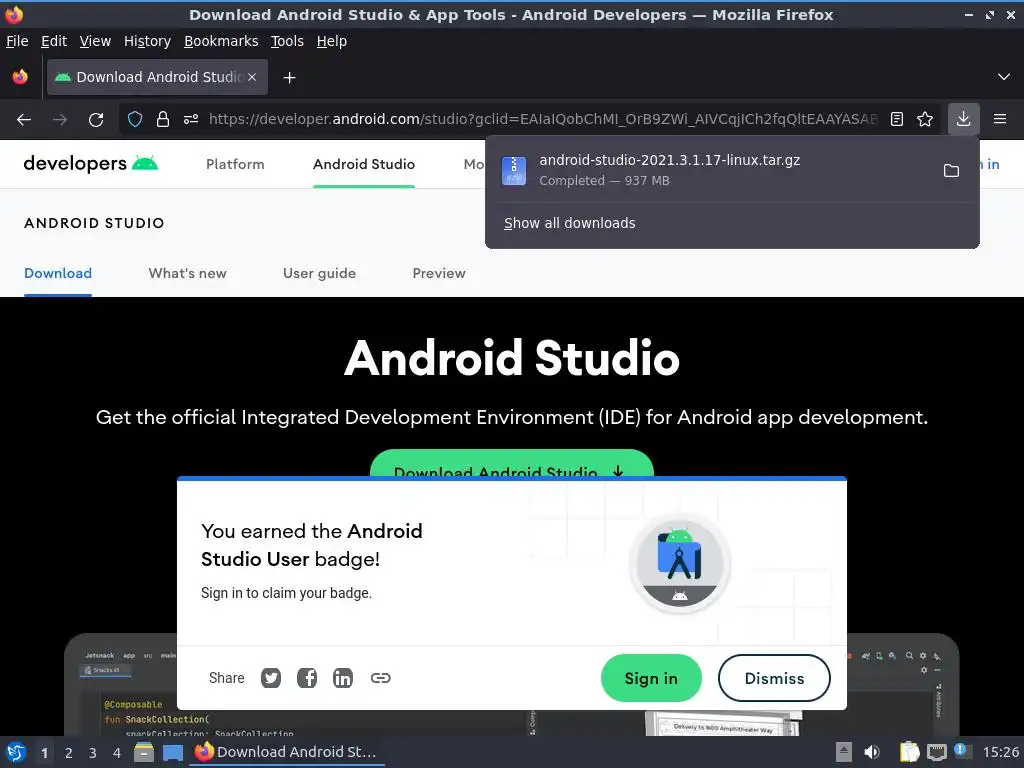
Task: Click show desktop icon in taskbar
Action: coord(173,752)
